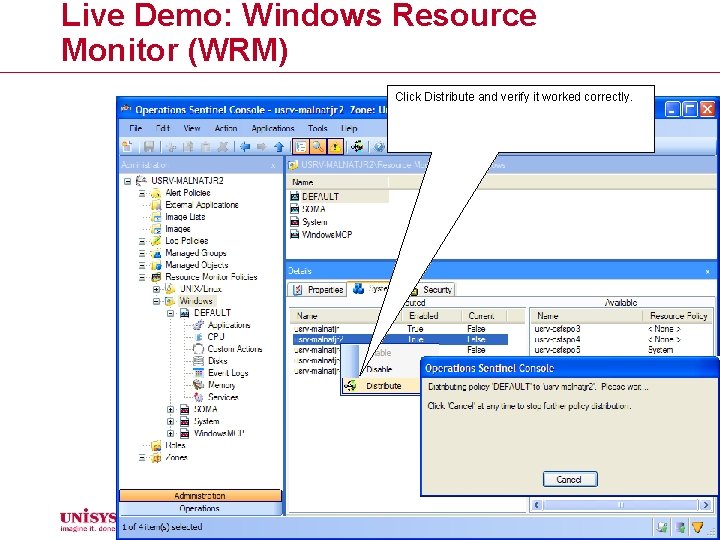Click the Paste toolbar icon
This screenshot has height=540, width=720.
[206, 147]
